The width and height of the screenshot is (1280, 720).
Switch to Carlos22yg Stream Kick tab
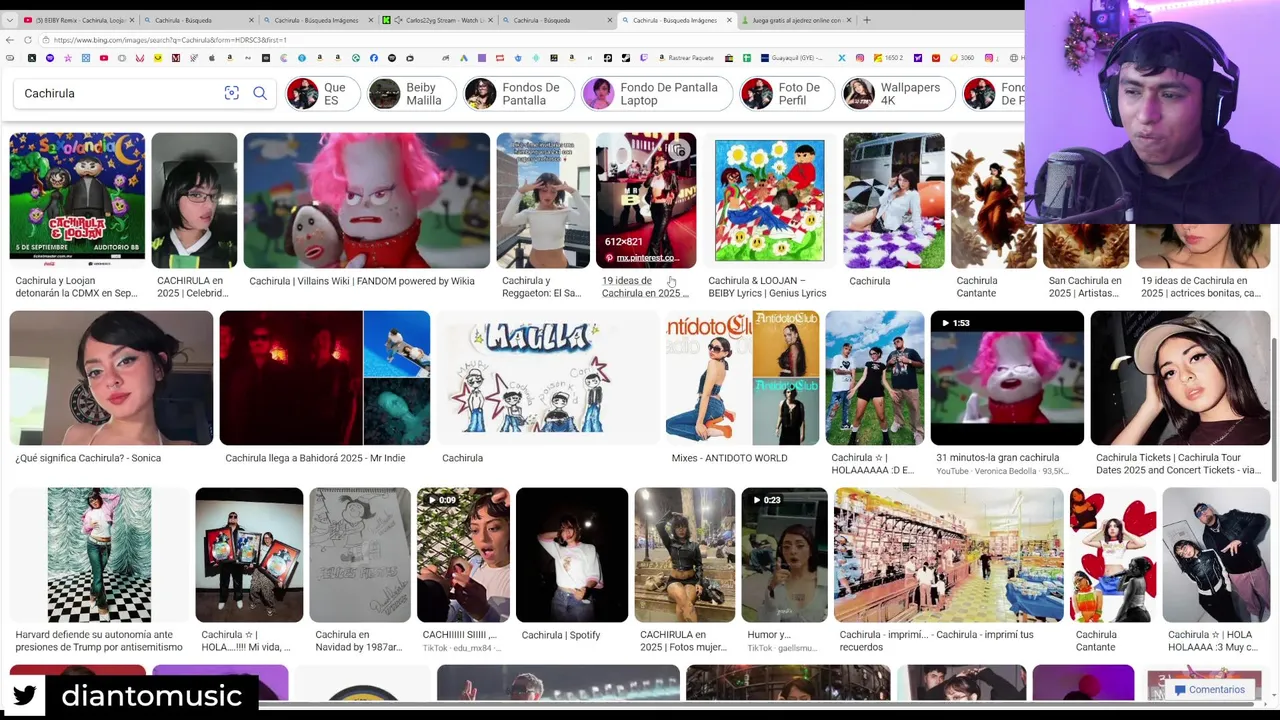pos(436,20)
